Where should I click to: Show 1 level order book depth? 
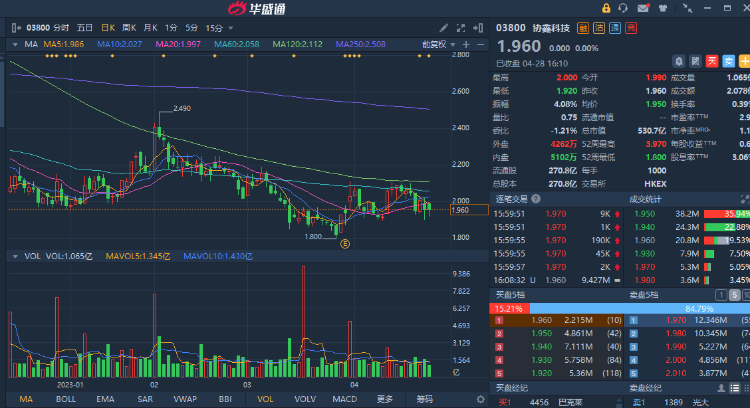(721, 295)
